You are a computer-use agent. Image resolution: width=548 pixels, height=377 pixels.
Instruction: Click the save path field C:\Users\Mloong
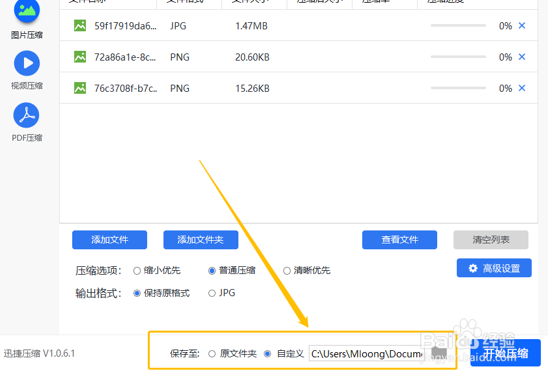pyautogui.click(x=366, y=354)
